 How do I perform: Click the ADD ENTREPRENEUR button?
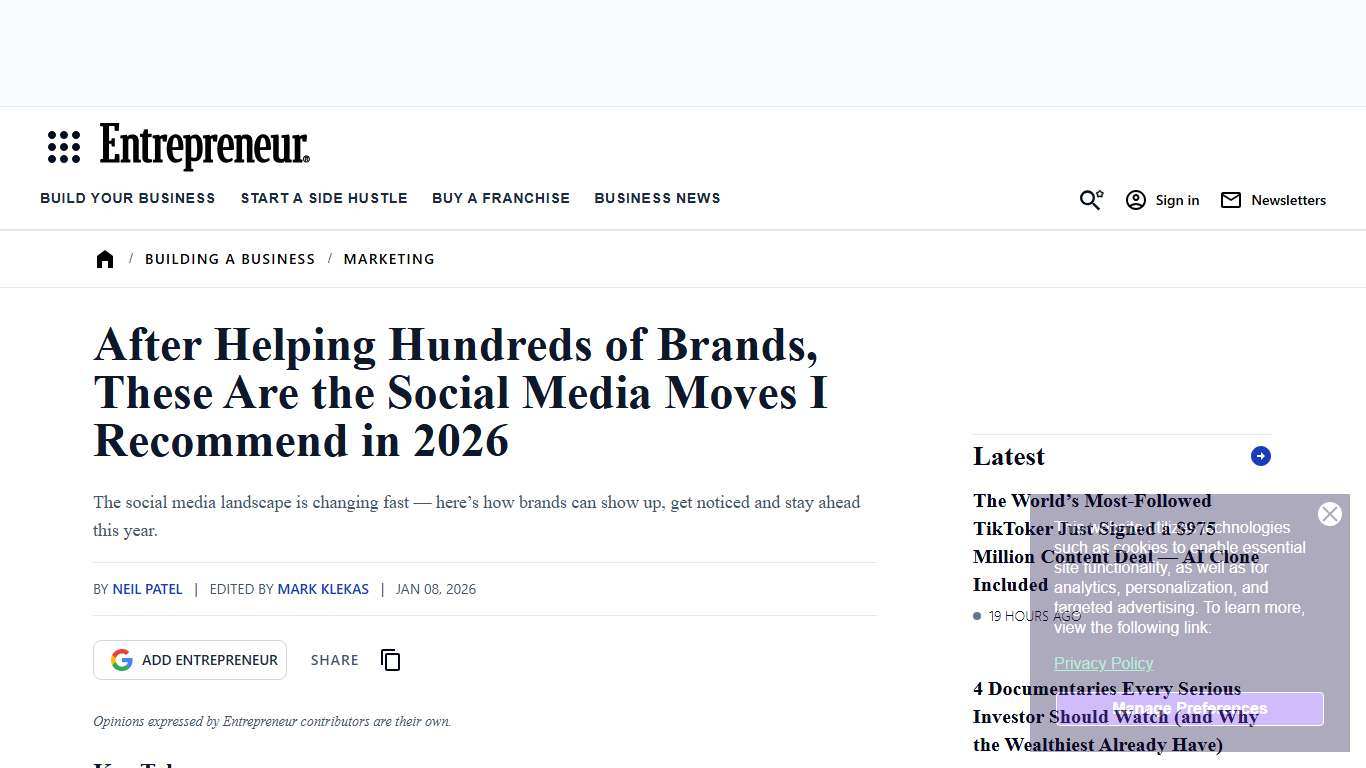pos(190,659)
